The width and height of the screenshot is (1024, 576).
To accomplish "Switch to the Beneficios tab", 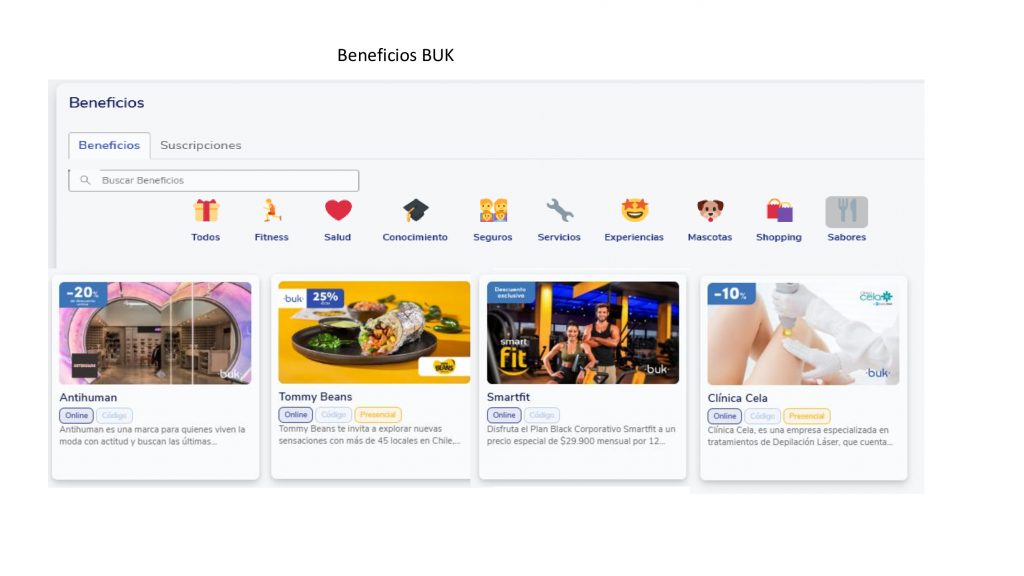I will point(109,145).
